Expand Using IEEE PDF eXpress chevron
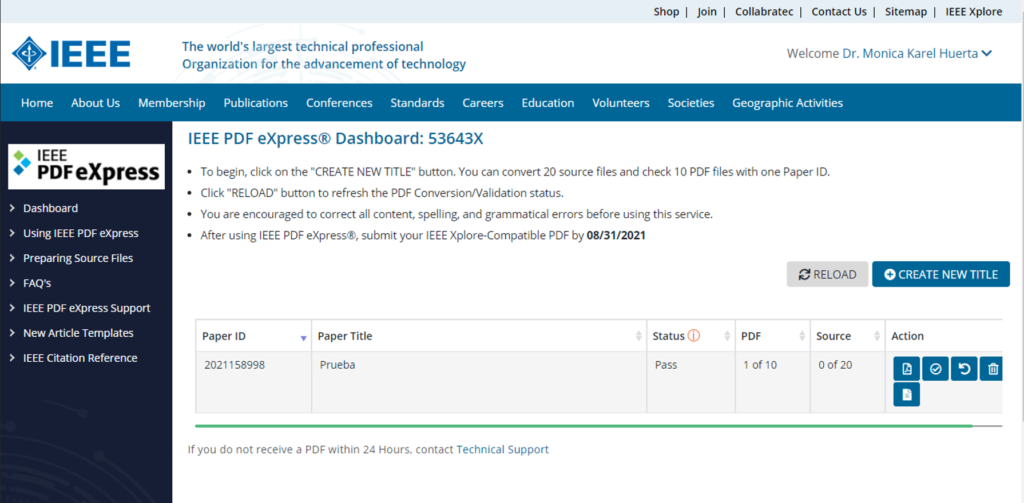The image size is (1024, 503). [x=12, y=233]
